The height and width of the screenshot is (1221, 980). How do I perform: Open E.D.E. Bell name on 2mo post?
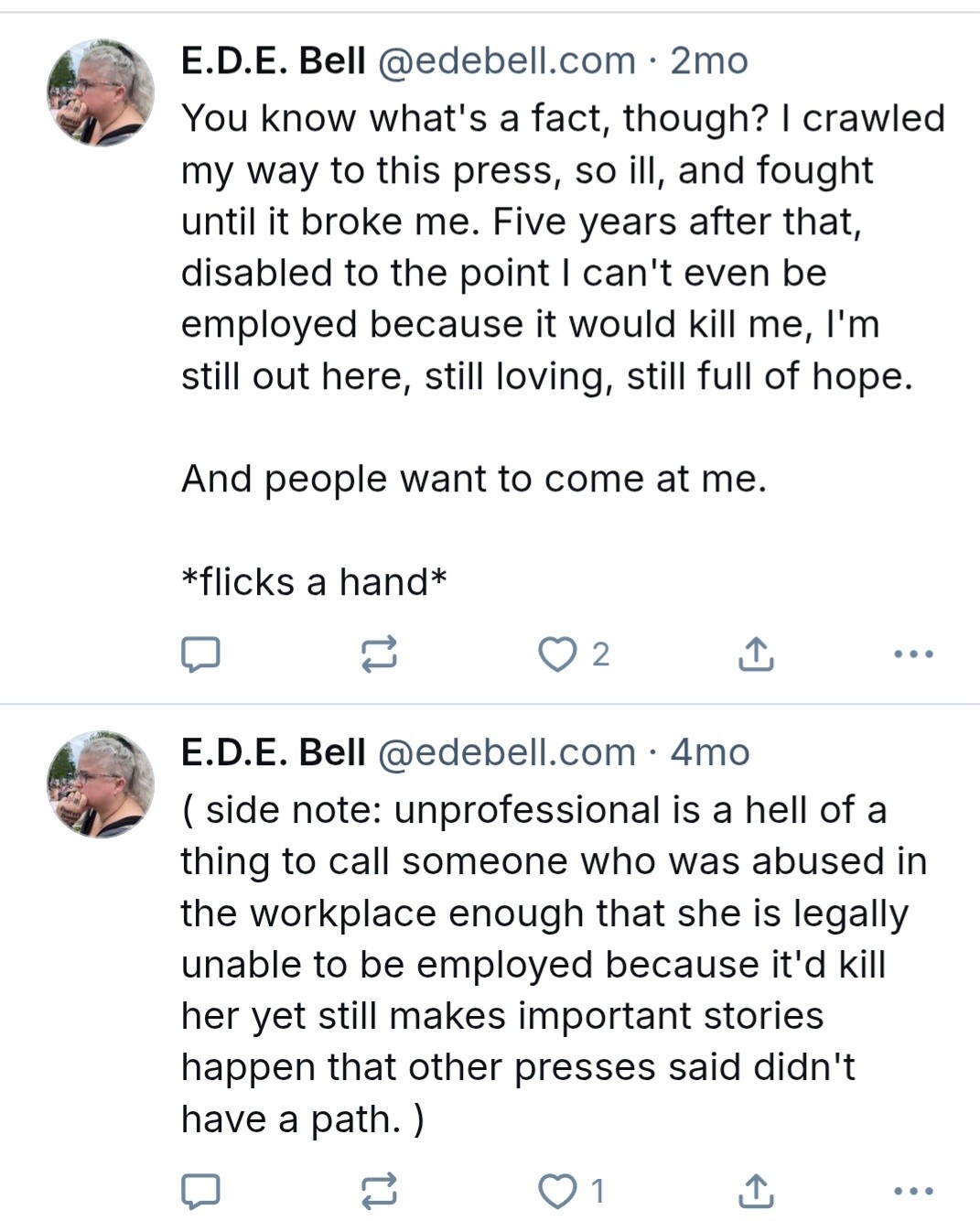coord(273,61)
